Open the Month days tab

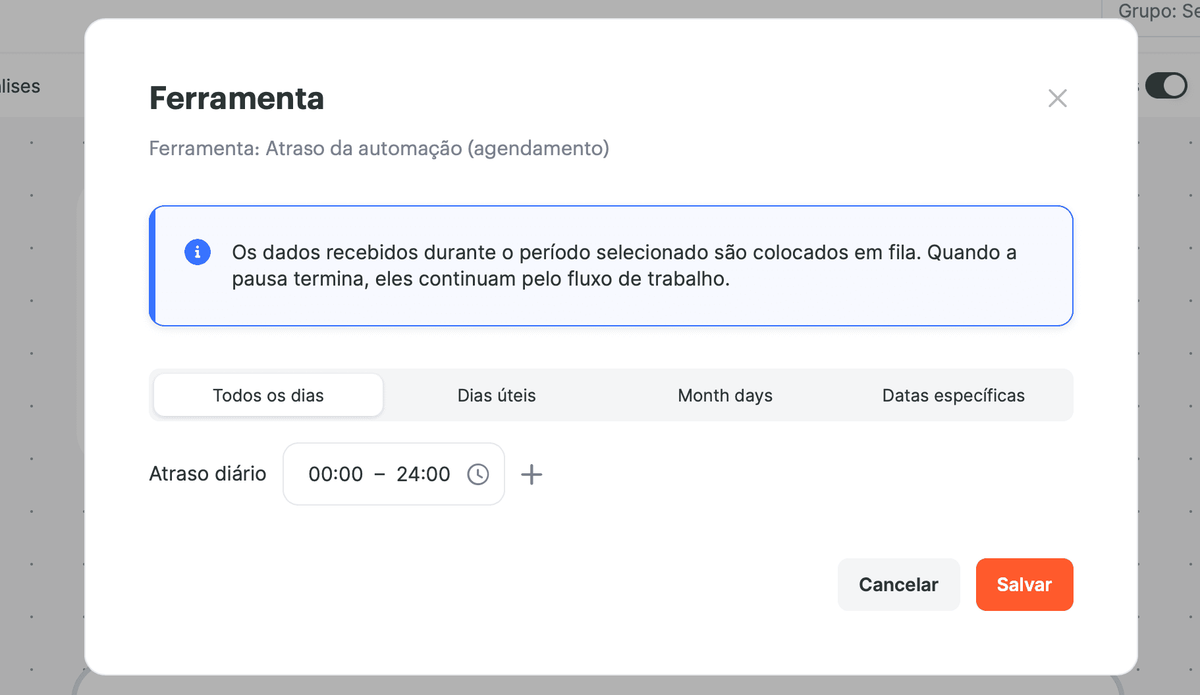pyautogui.click(x=725, y=395)
